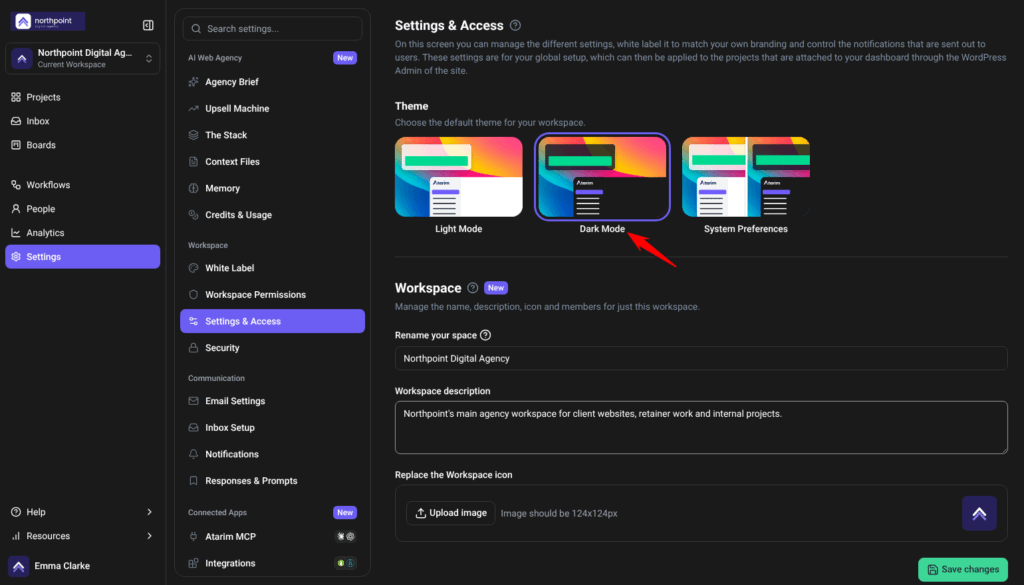The image size is (1024, 585).
Task: Open Atarim MCP connected app
Action: click(272, 537)
